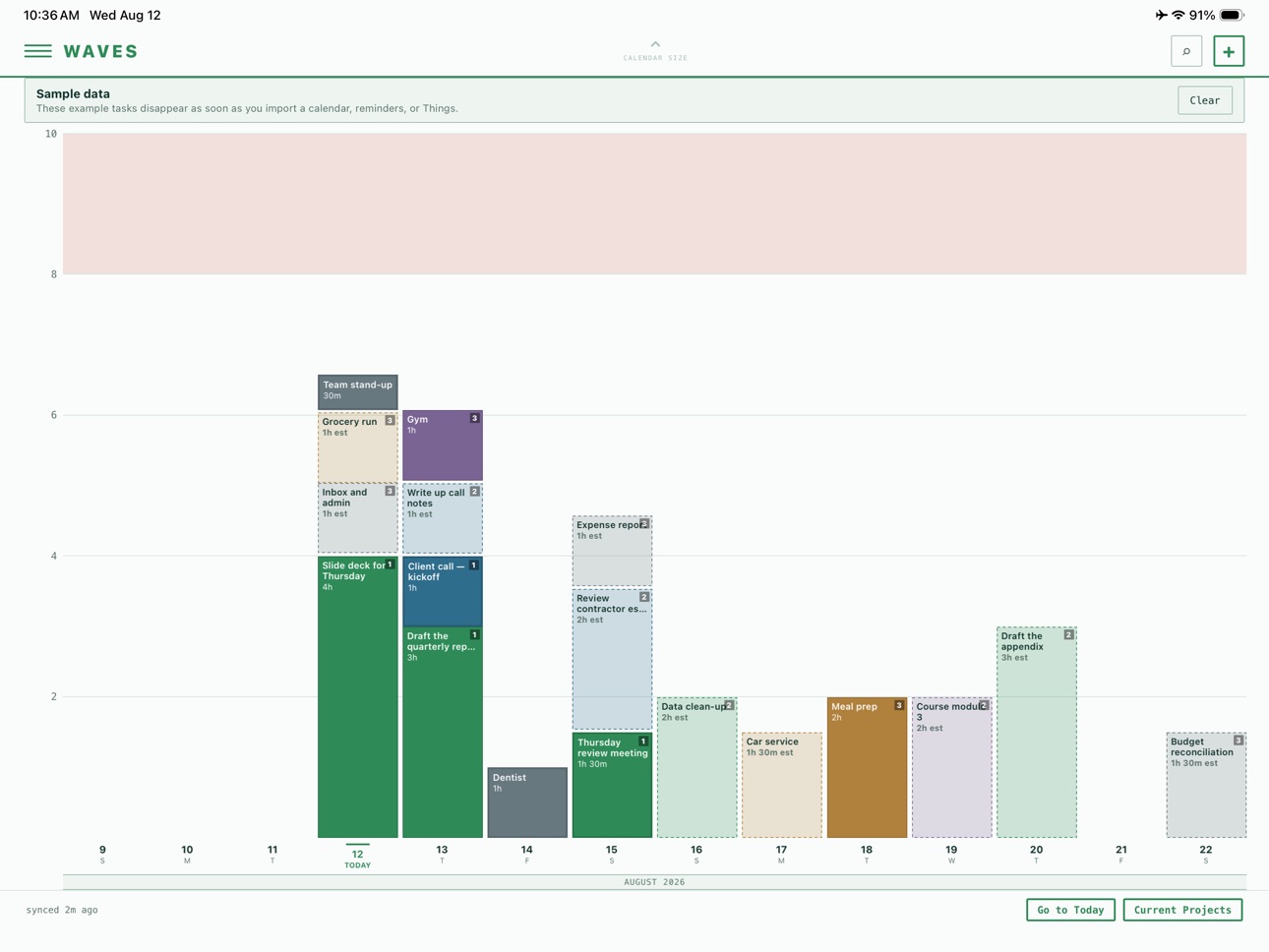Select day 9 on the date axis
Screen dimensions: 1269x952
[102, 854]
